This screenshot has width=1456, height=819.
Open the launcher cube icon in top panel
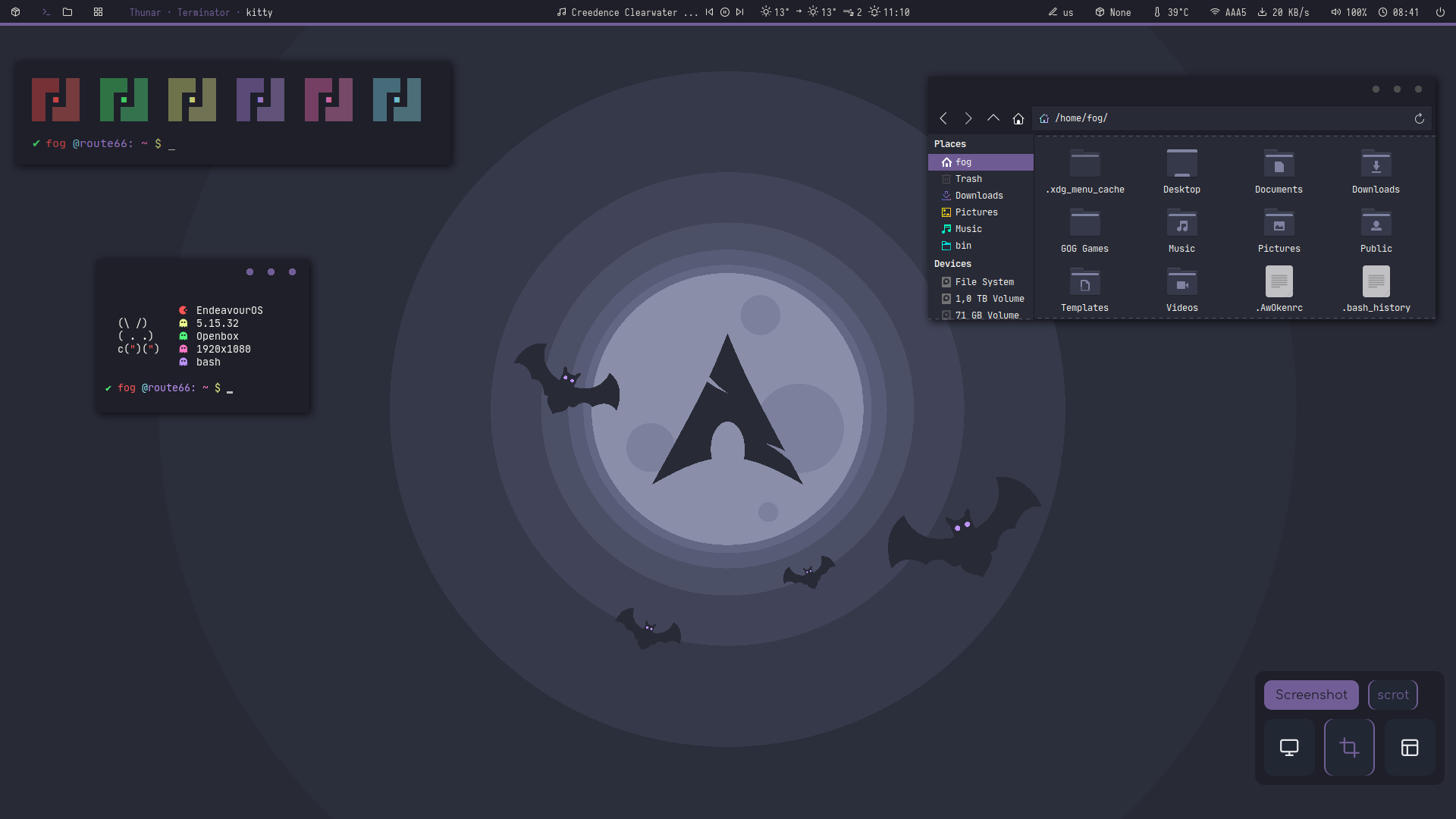[15, 12]
